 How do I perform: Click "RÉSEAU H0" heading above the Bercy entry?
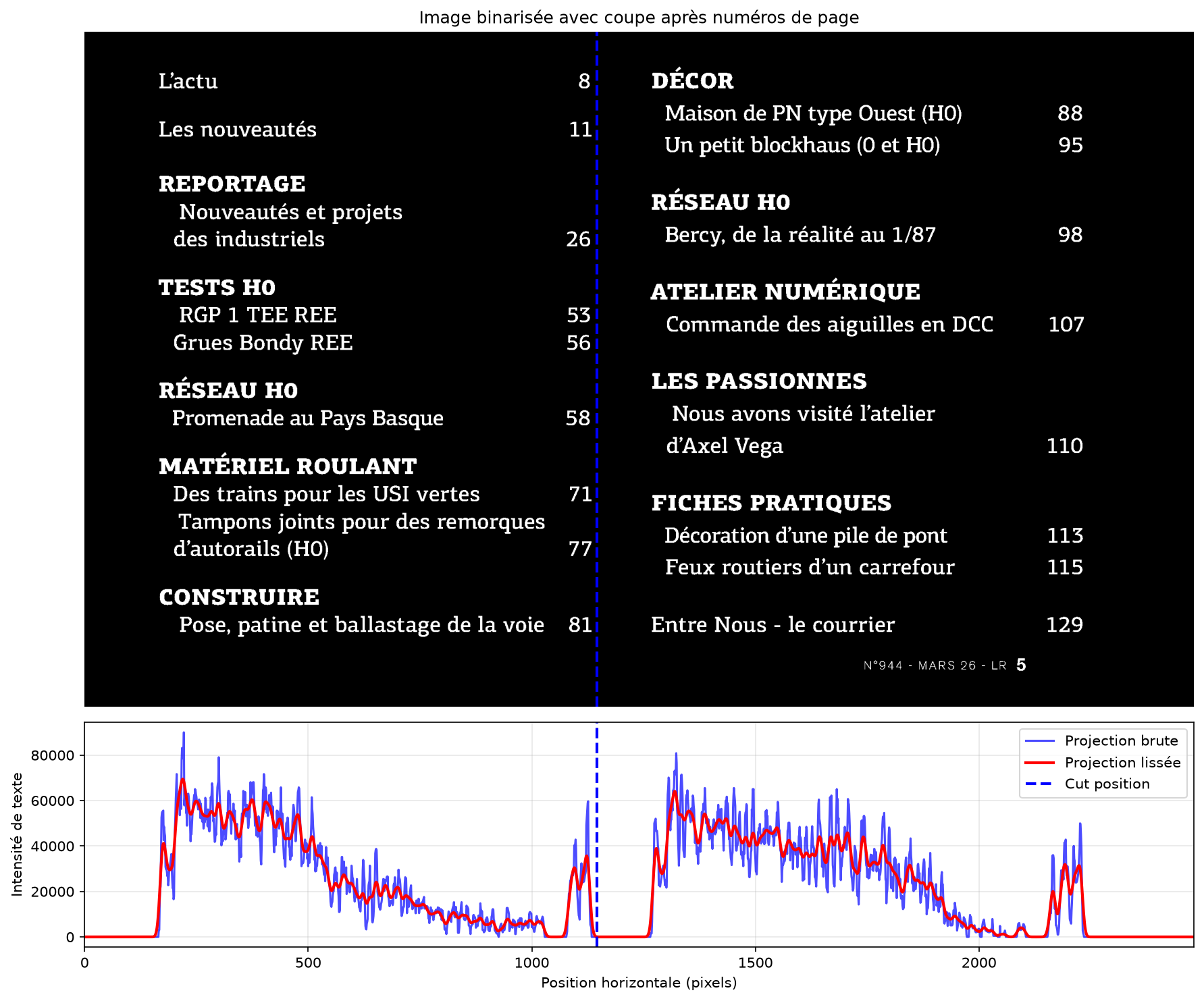click(721, 202)
